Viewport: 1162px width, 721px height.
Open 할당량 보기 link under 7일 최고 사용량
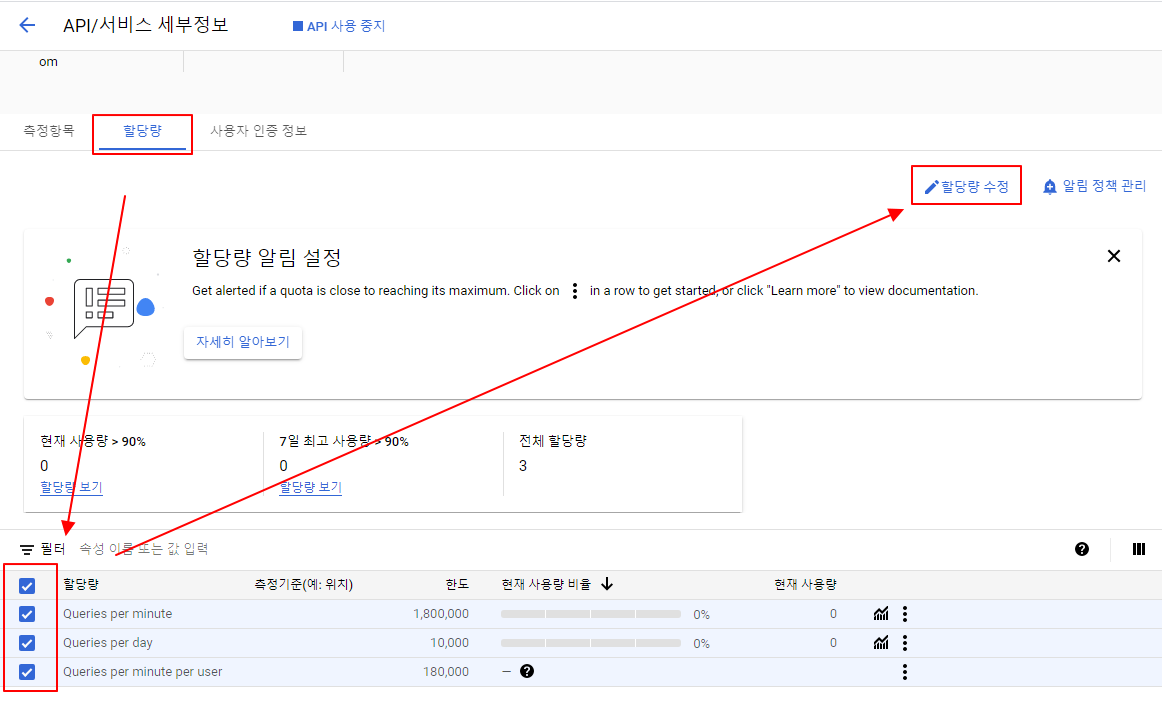click(311, 488)
